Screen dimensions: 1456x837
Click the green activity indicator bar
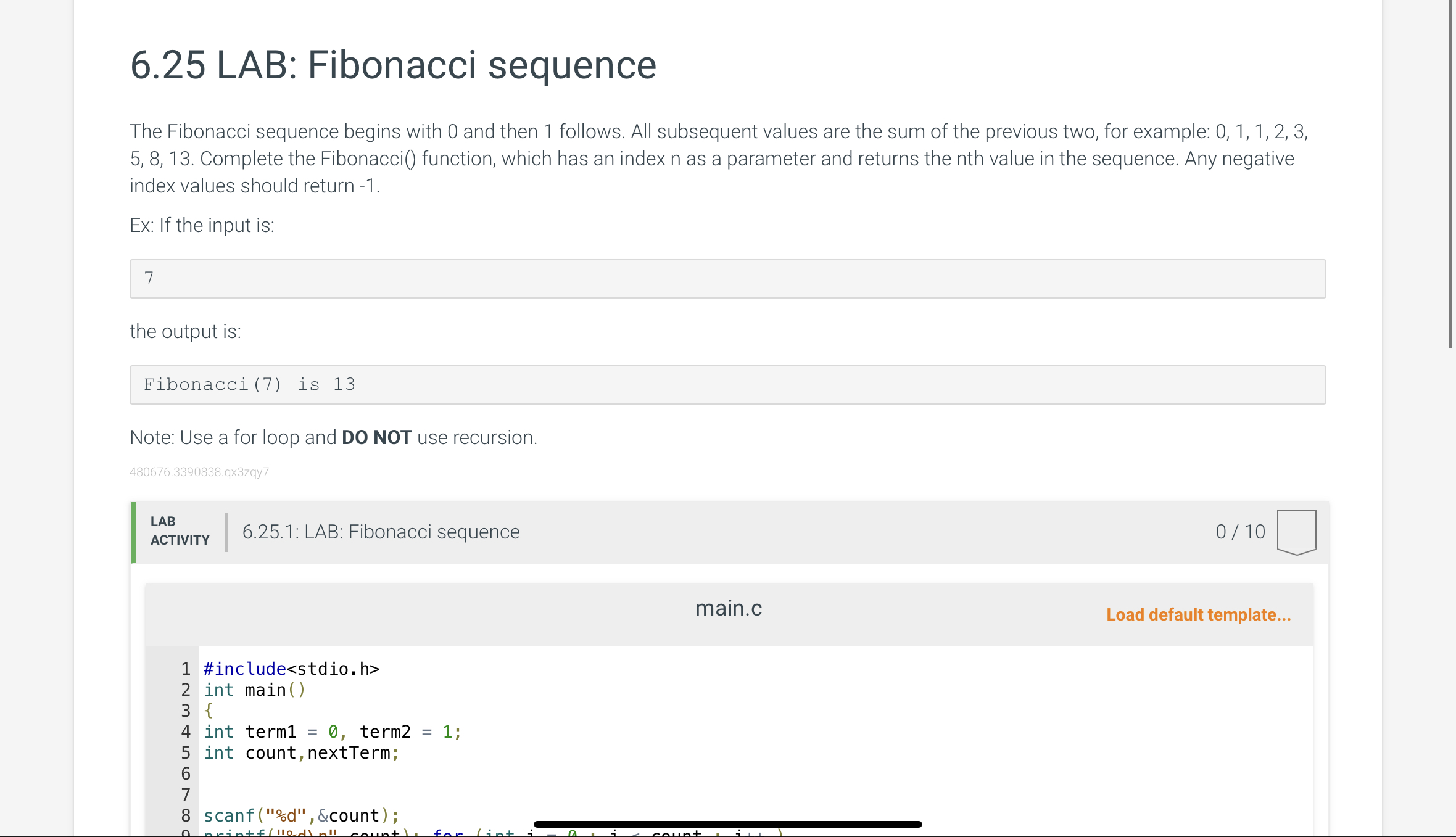click(133, 532)
